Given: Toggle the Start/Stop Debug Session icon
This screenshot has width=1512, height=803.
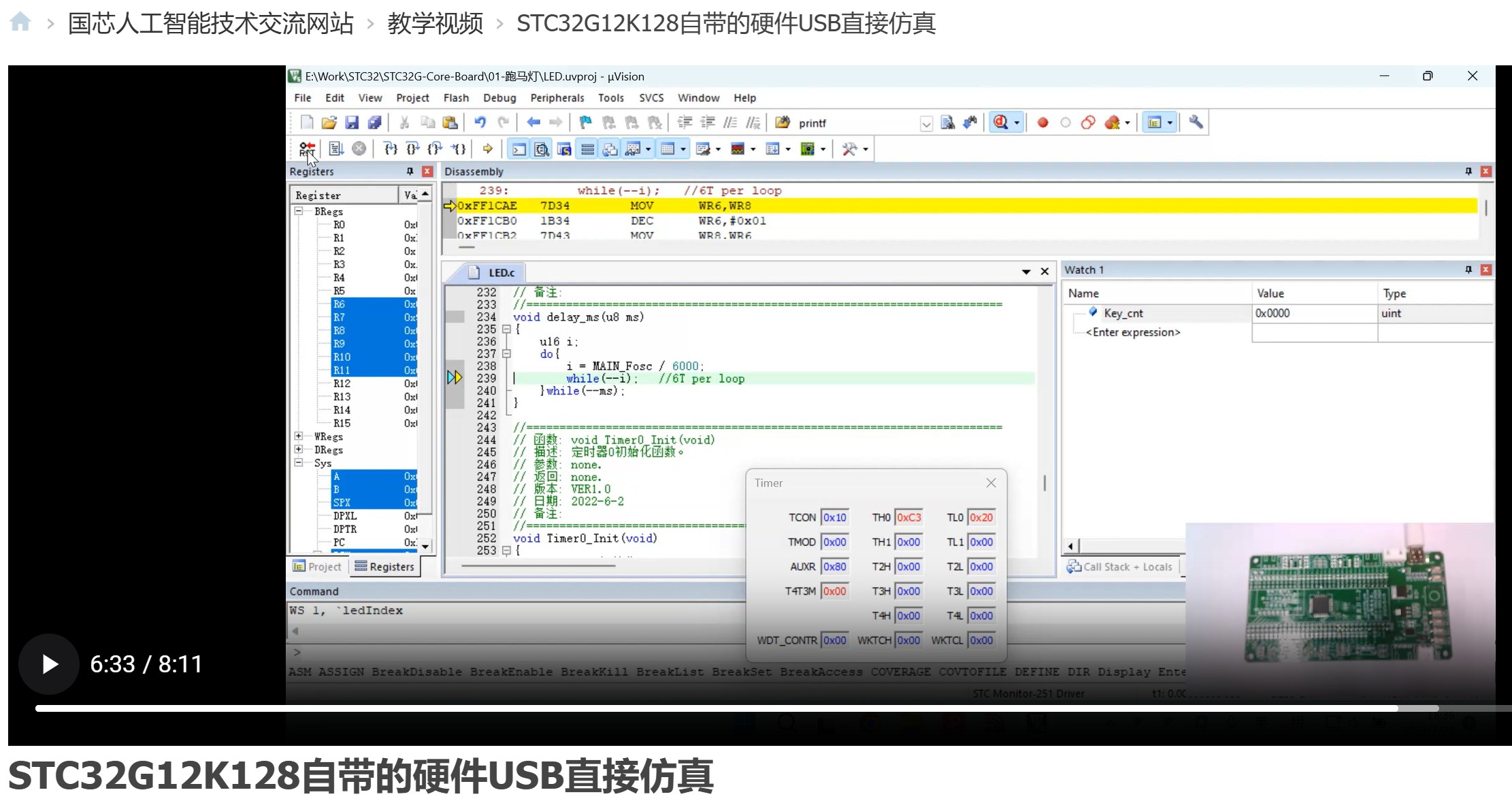Looking at the screenshot, I should coord(1000,122).
